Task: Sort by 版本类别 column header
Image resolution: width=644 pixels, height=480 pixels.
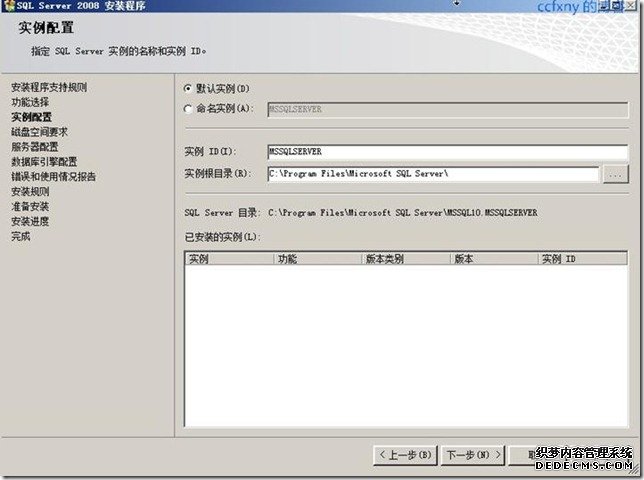Action: [x=406, y=259]
